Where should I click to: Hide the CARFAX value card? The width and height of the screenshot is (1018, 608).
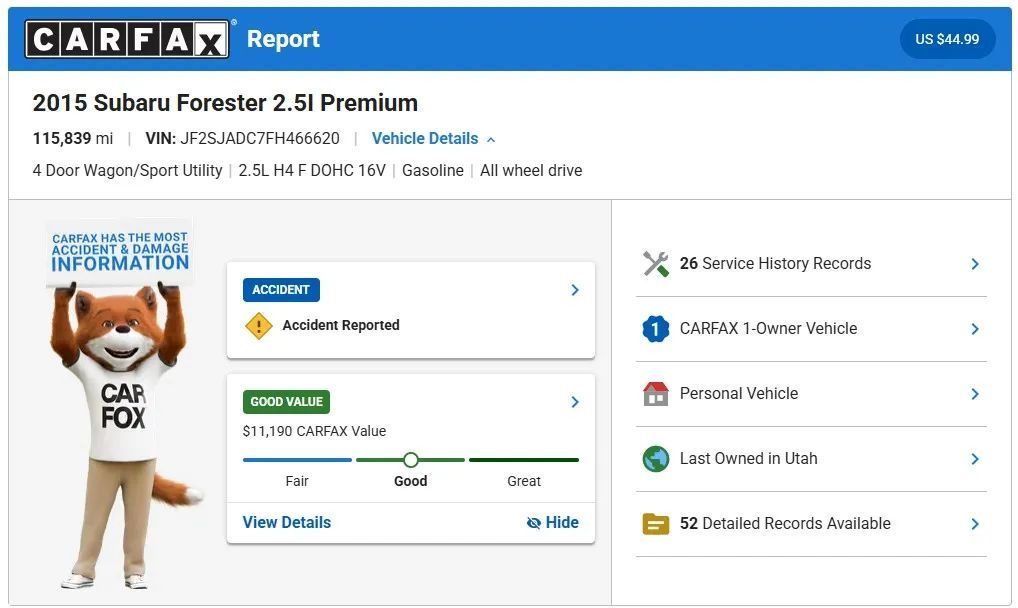pyautogui.click(x=552, y=522)
